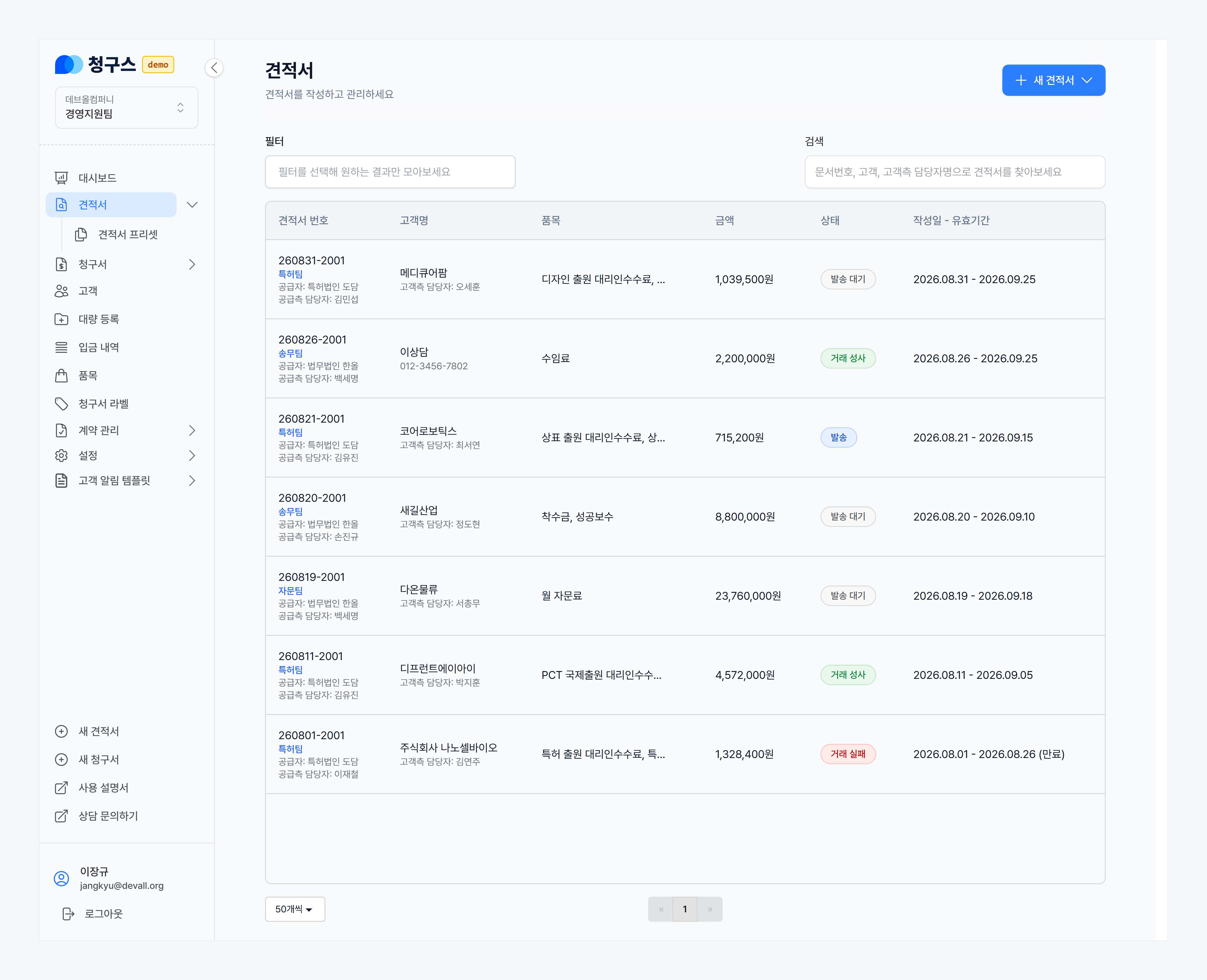Open the 데브올컴퍼니 경영지원팀 team selector
Screen dimensions: 1207x980
[x=126, y=107]
